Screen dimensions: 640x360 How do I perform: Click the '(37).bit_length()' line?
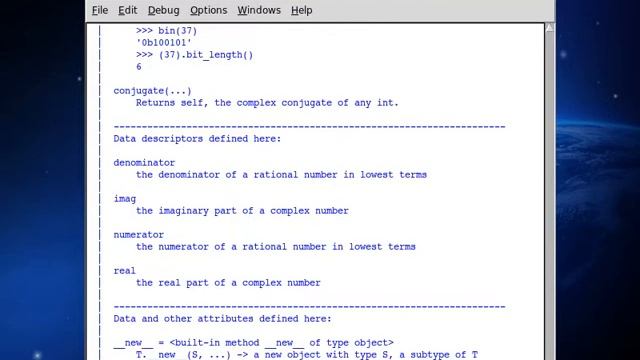[x=194, y=55]
